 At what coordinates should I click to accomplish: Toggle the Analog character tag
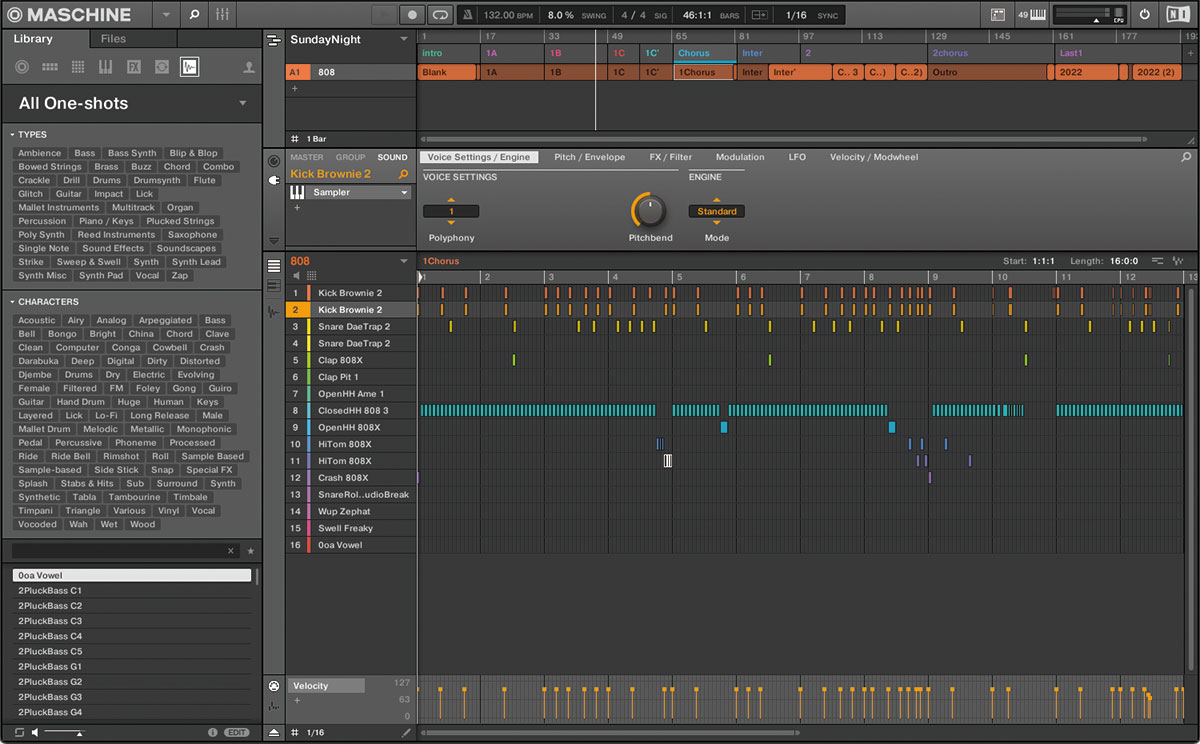tap(111, 320)
